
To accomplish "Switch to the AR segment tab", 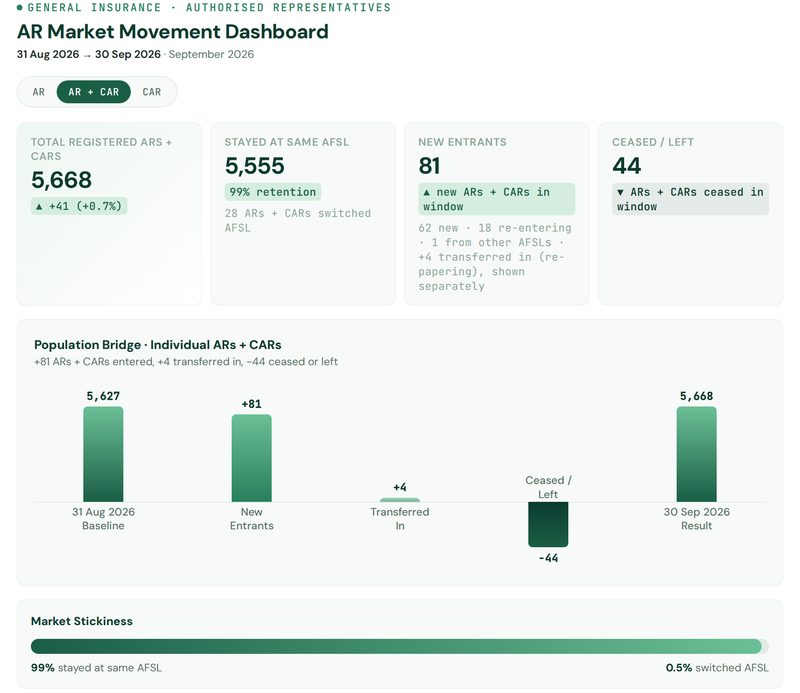I will click(x=39, y=92).
